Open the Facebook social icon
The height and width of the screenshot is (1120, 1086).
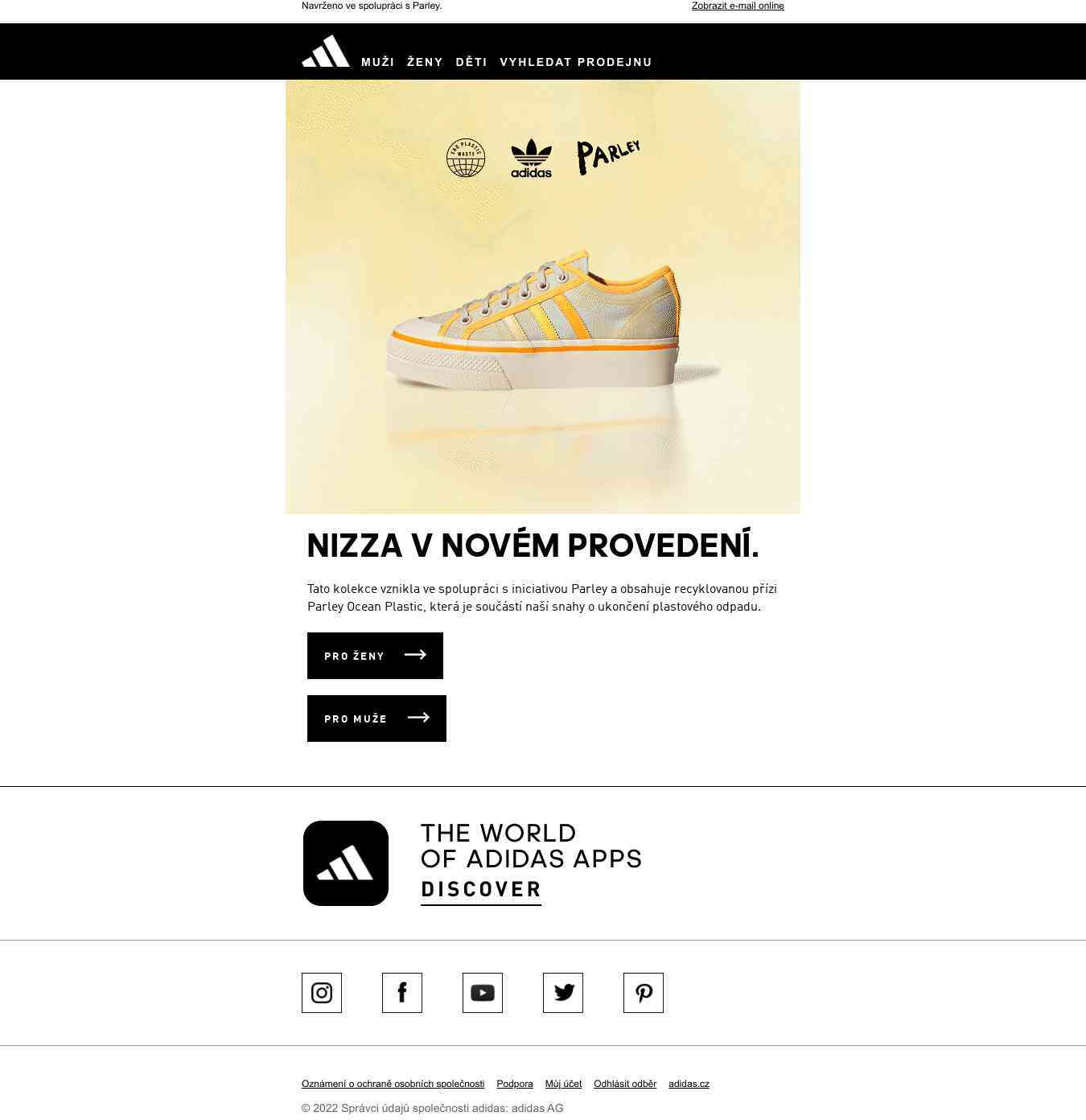point(402,993)
